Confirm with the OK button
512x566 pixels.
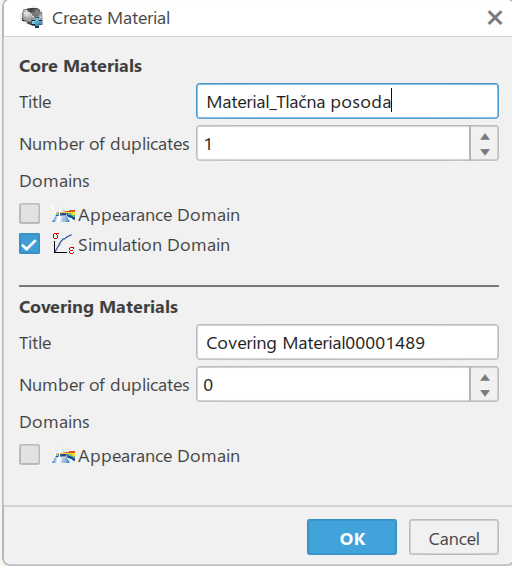pyautogui.click(x=352, y=537)
